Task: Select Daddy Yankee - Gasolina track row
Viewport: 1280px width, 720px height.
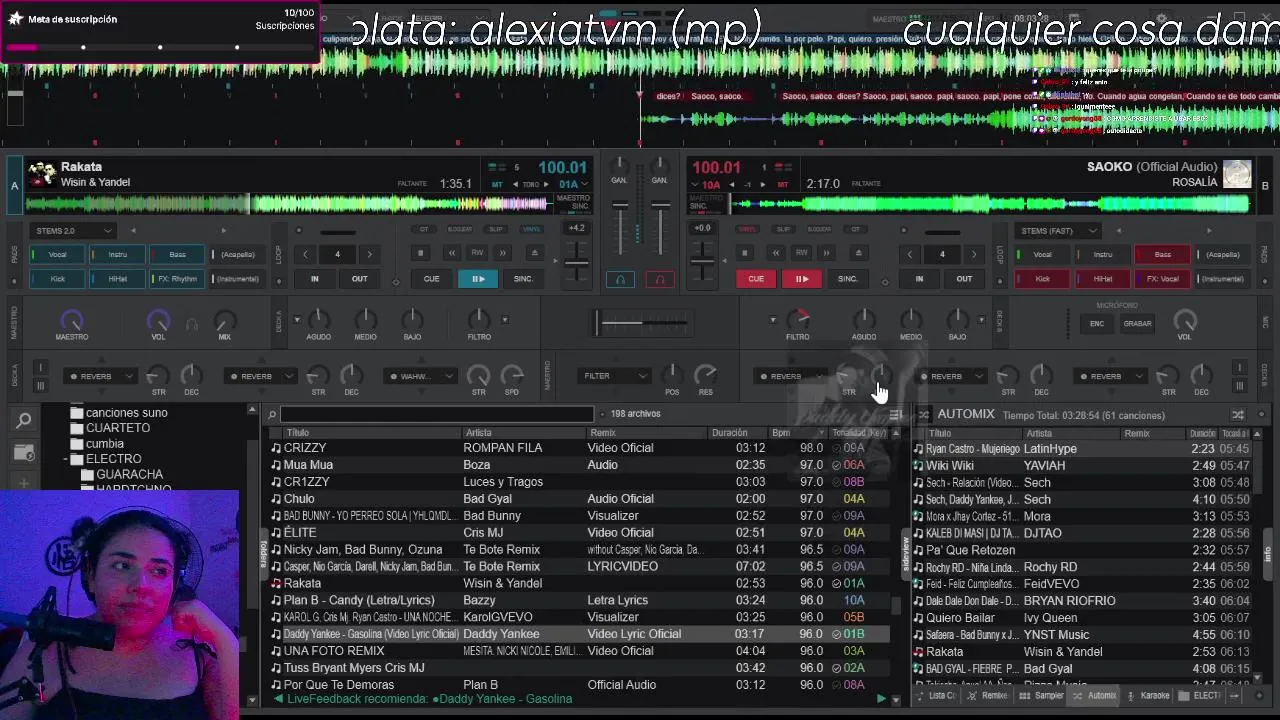Action: tap(579, 634)
